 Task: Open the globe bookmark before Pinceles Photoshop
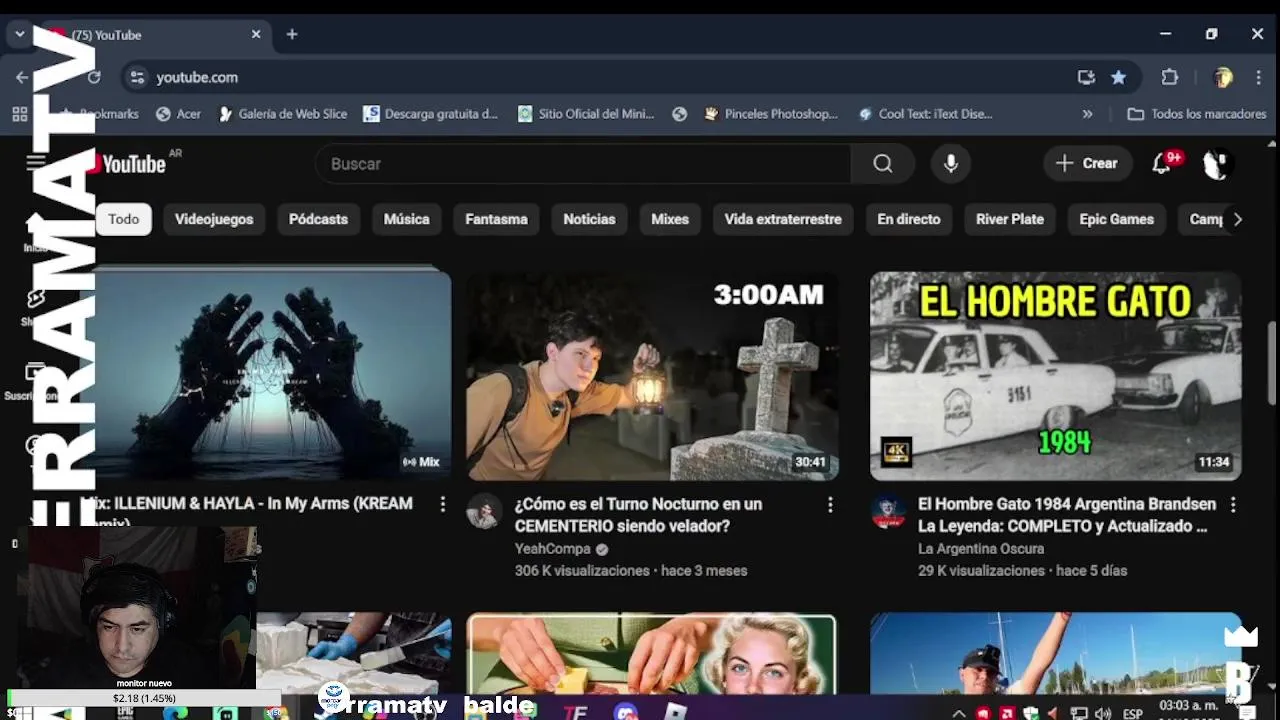679,114
